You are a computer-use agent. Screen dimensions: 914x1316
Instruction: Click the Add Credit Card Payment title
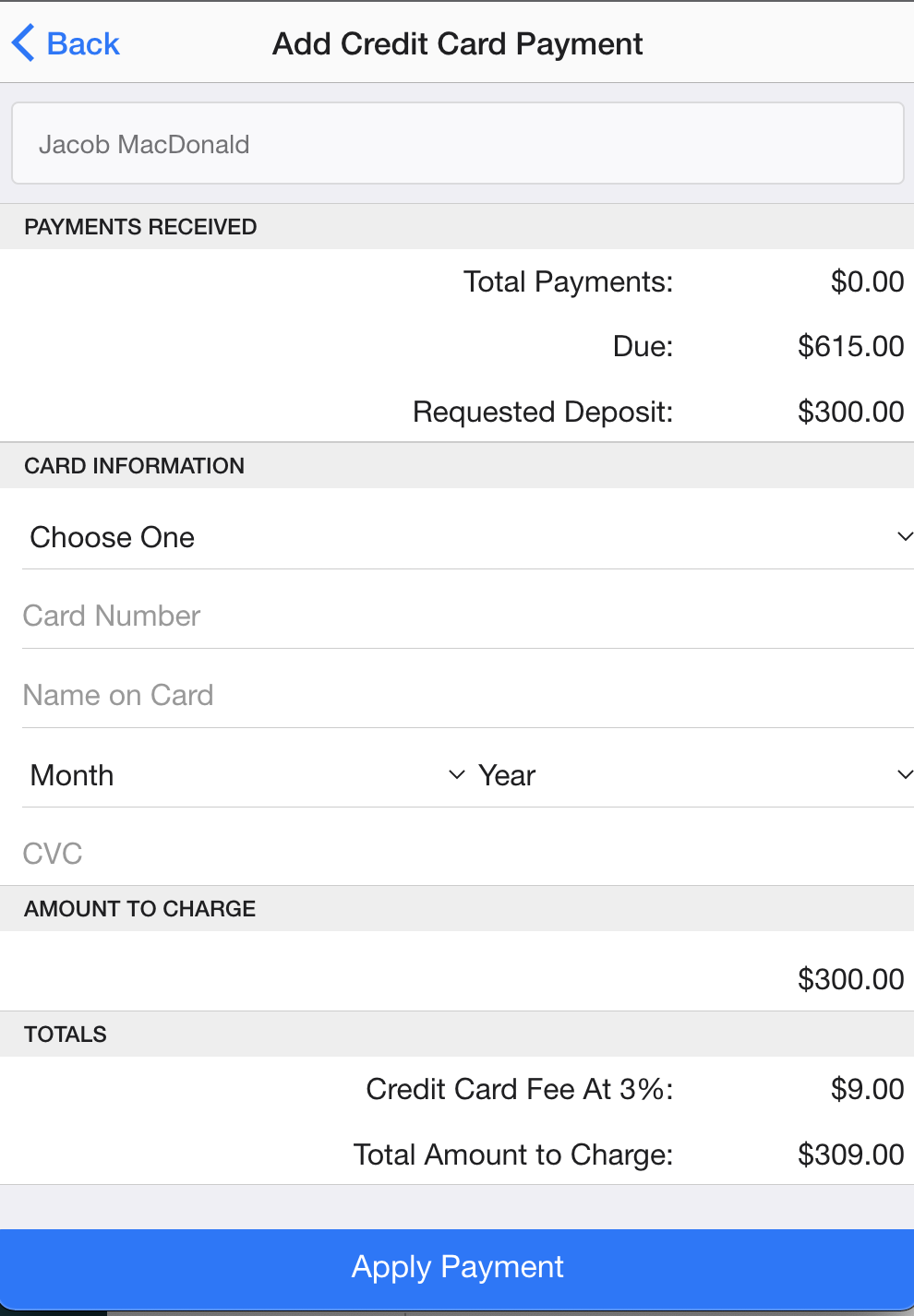pos(458,43)
